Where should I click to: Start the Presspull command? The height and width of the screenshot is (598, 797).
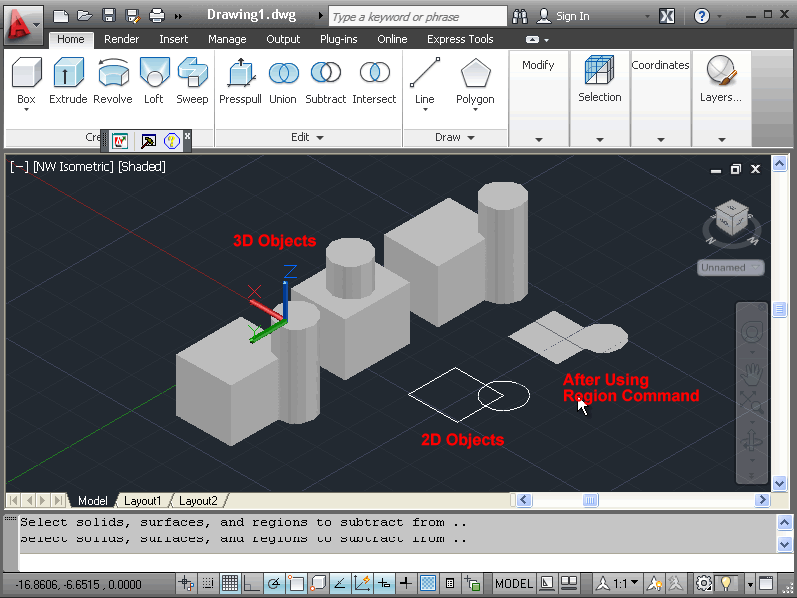point(240,81)
